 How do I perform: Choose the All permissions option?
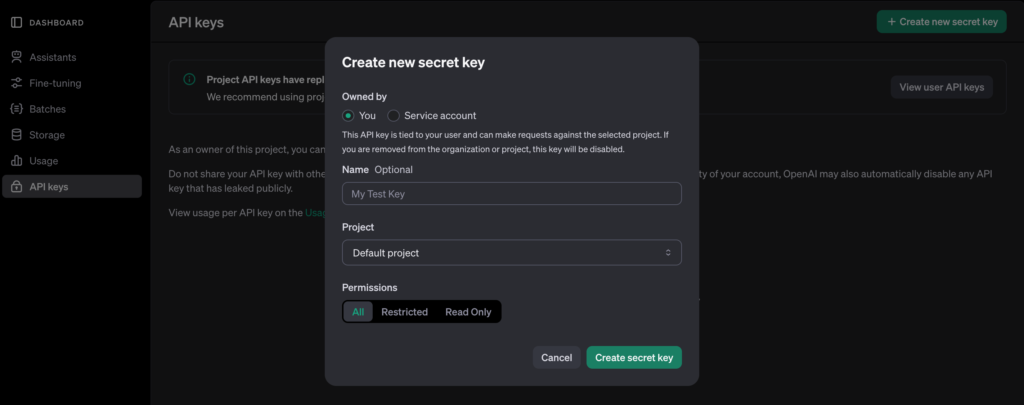pyautogui.click(x=358, y=312)
